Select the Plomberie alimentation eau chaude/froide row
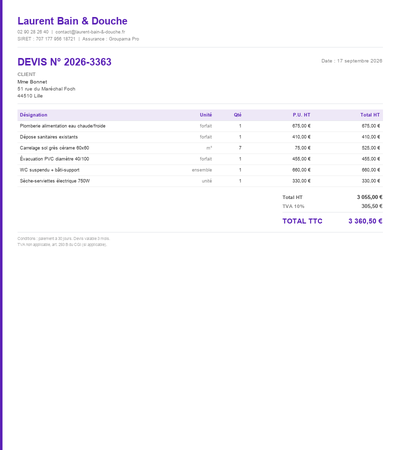This screenshot has height=450, width=400. tap(200, 126)
